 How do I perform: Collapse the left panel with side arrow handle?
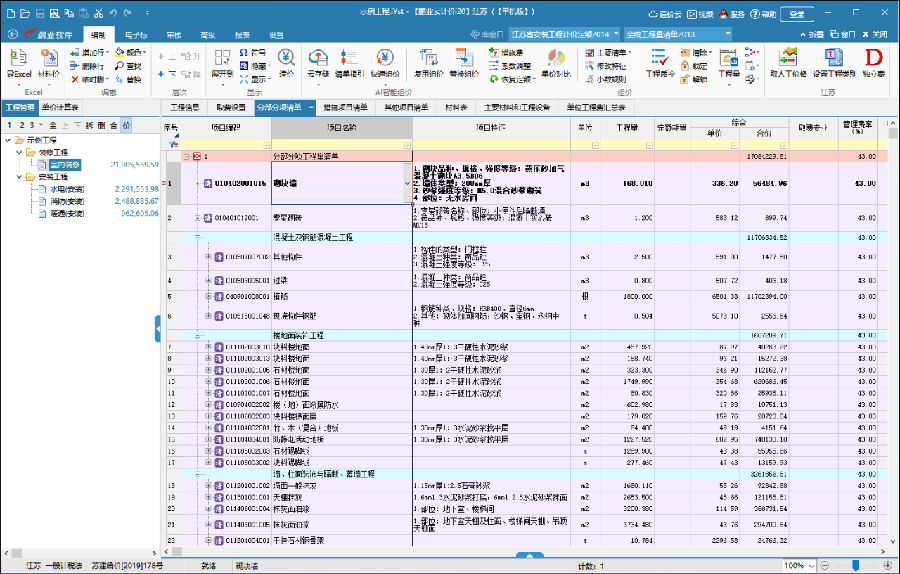point(157,327)
